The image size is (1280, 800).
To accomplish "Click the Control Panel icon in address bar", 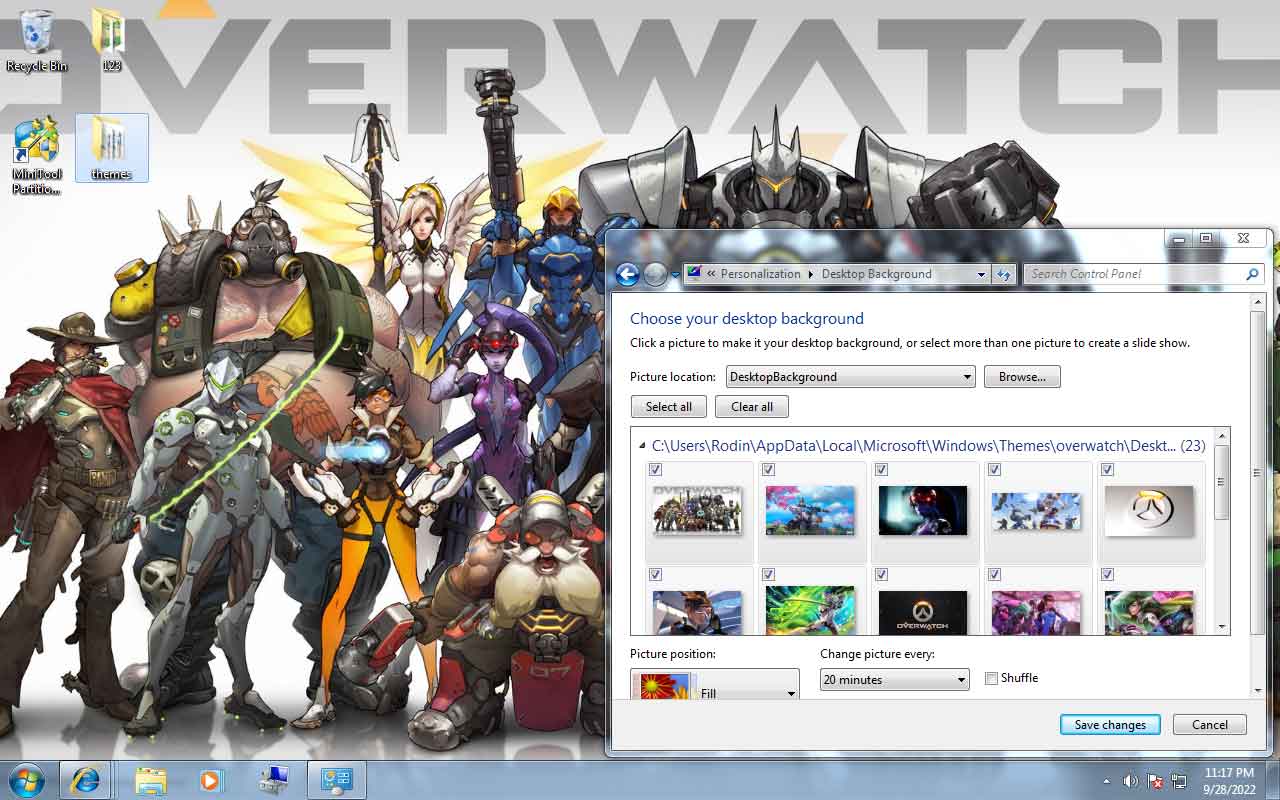I will pos(694,273).
